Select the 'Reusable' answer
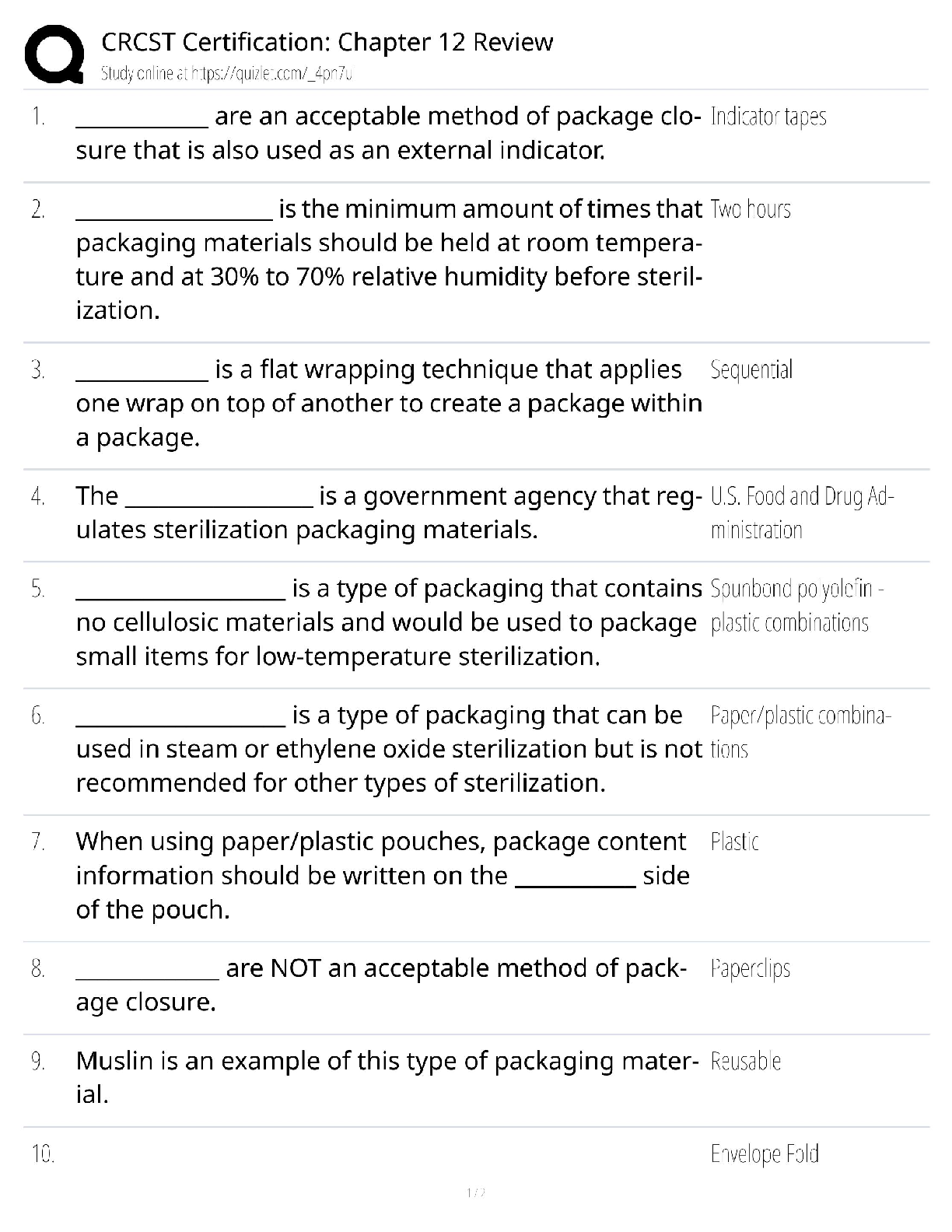 click(x=745, y=1061)
